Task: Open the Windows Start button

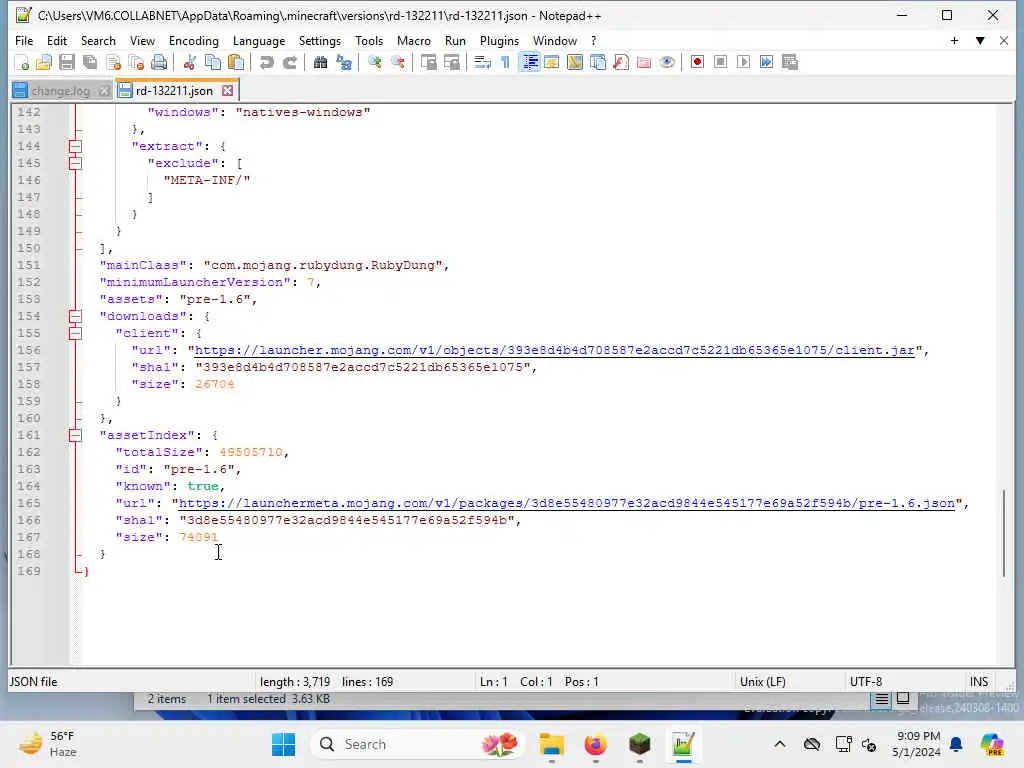Action: click(283, 744)
